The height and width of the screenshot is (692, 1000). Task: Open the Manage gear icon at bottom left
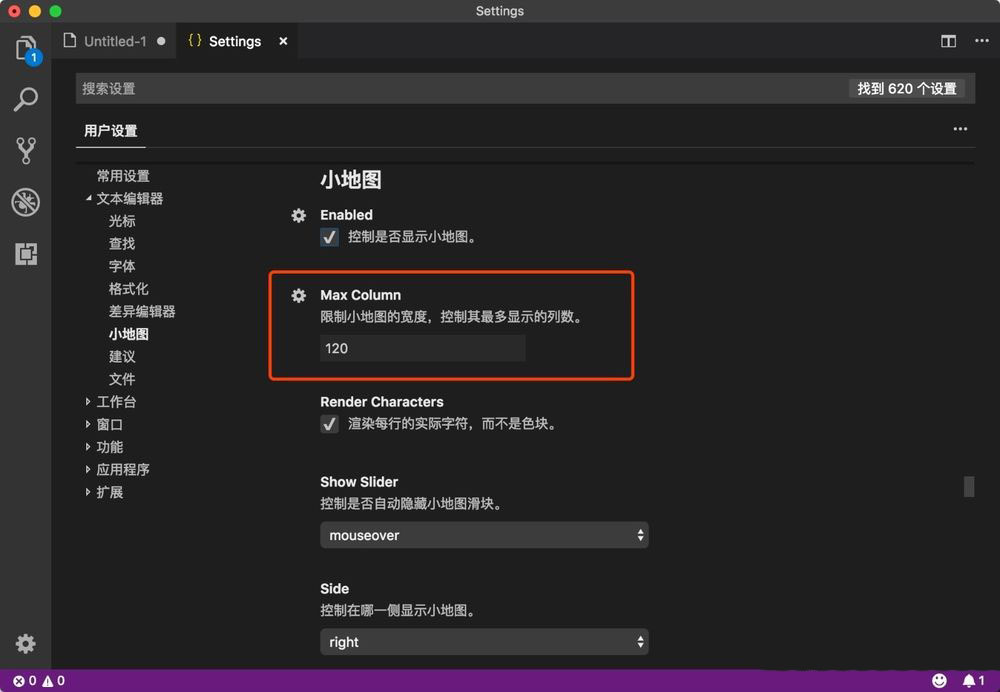tap(25, 643)
